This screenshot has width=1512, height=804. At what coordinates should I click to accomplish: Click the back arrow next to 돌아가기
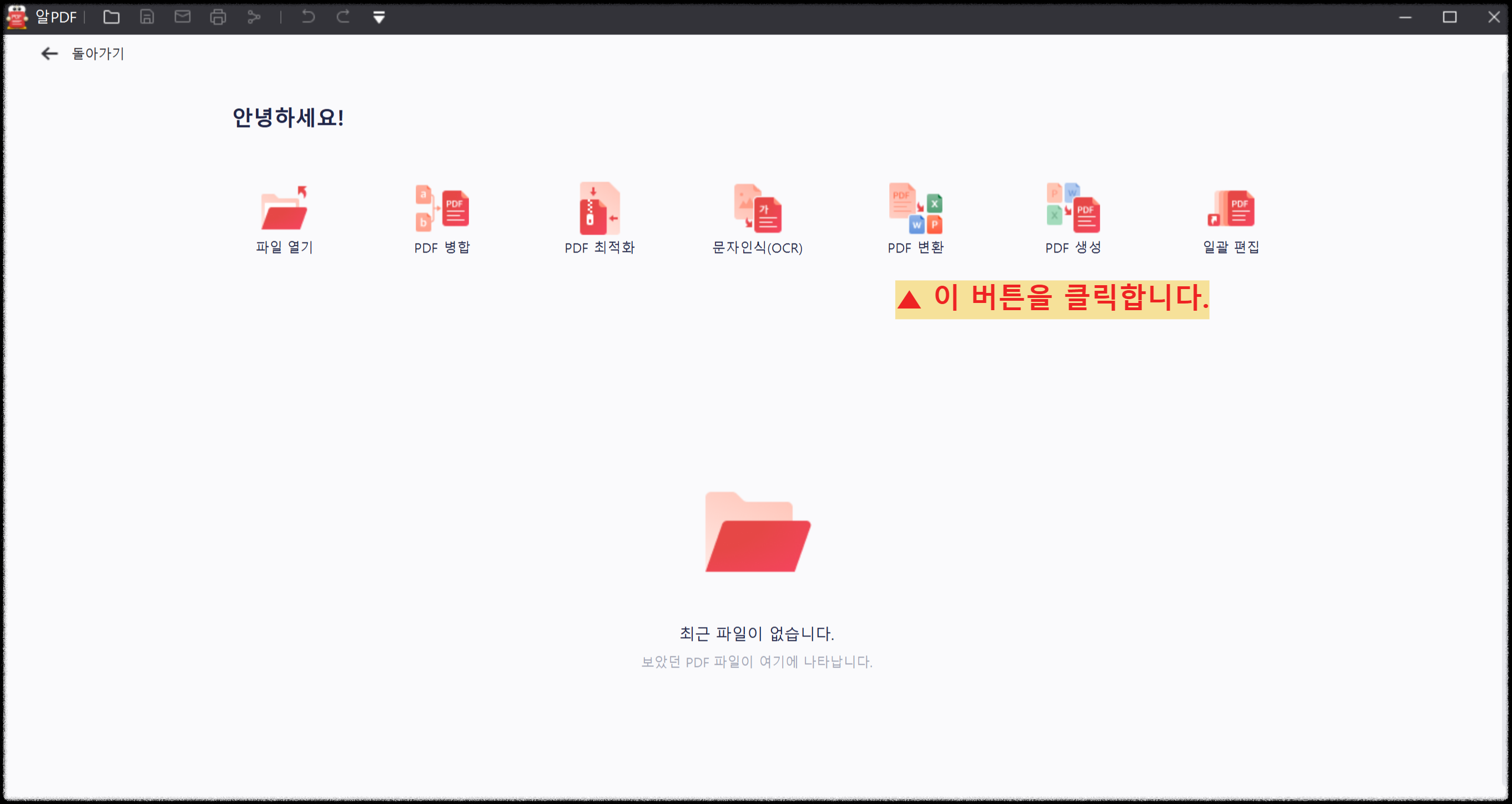pyautogui.click(x=50, y=53)
